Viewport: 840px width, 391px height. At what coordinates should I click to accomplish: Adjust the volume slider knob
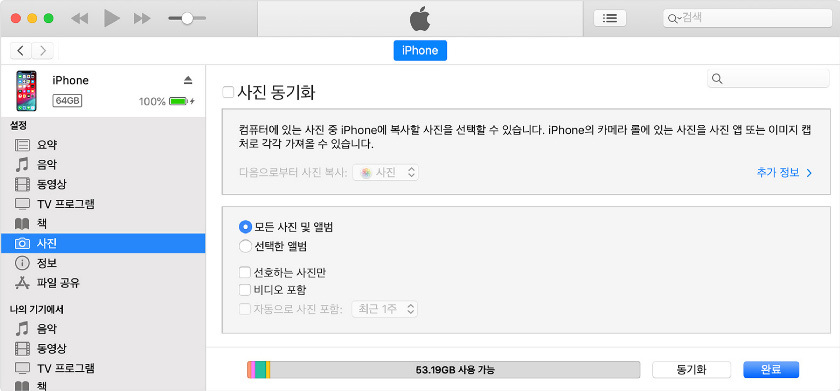point(187,18)
